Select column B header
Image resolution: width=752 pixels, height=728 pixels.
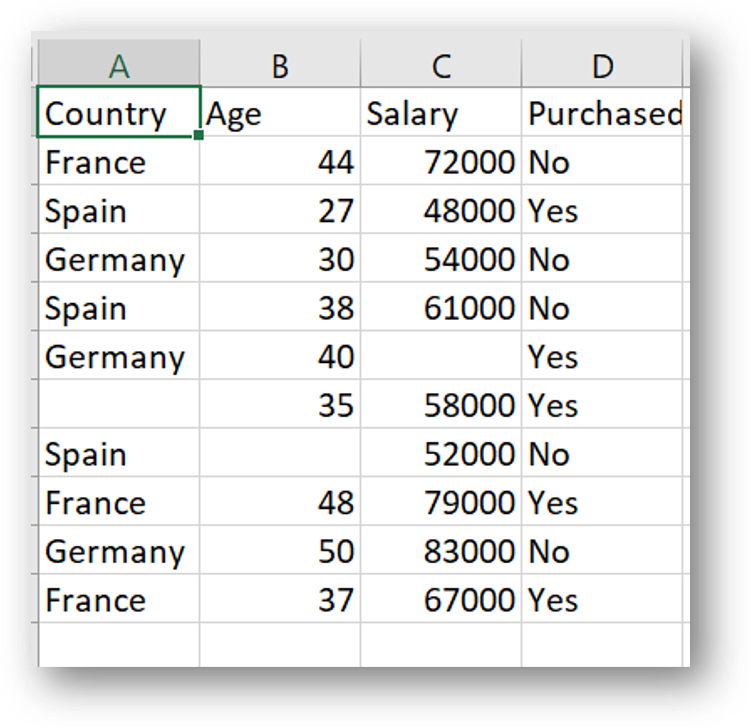(280, 63)
